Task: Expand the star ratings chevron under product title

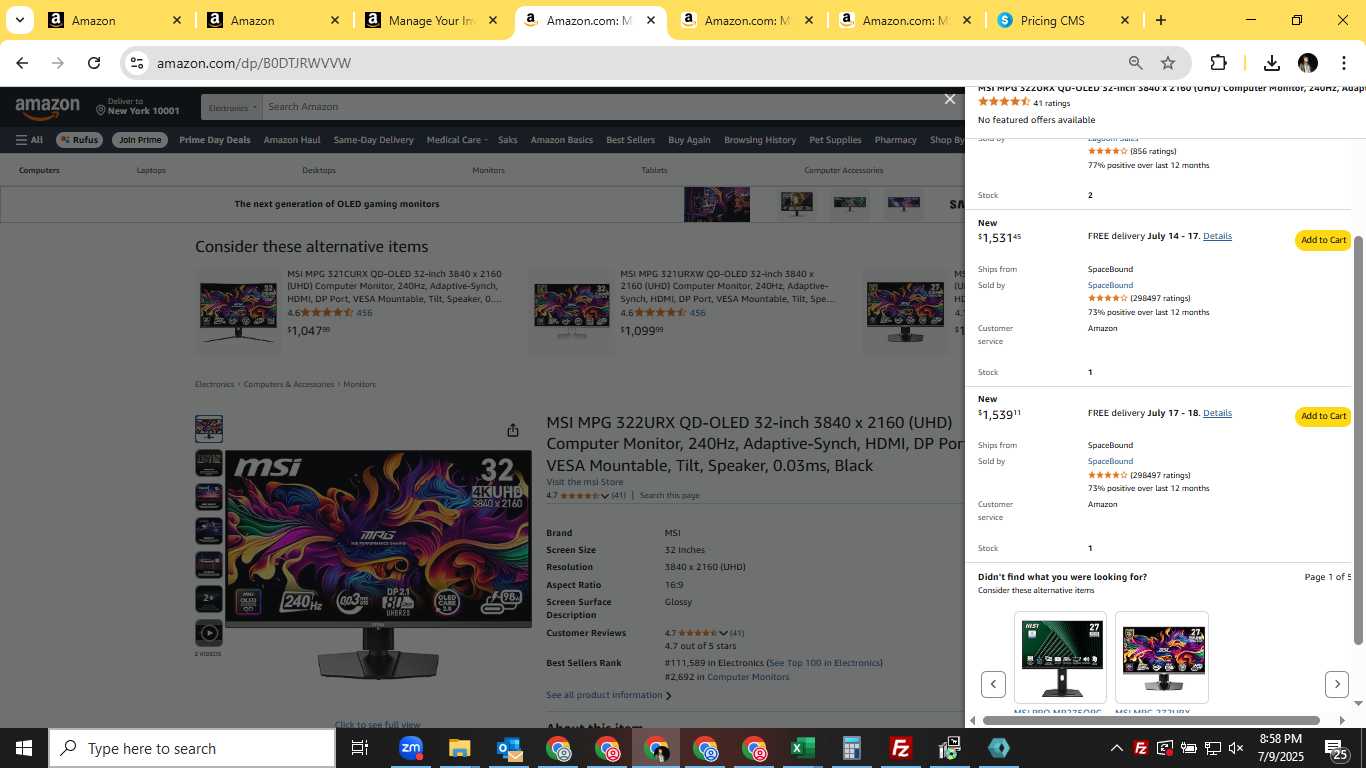Action: click(605, 496)
